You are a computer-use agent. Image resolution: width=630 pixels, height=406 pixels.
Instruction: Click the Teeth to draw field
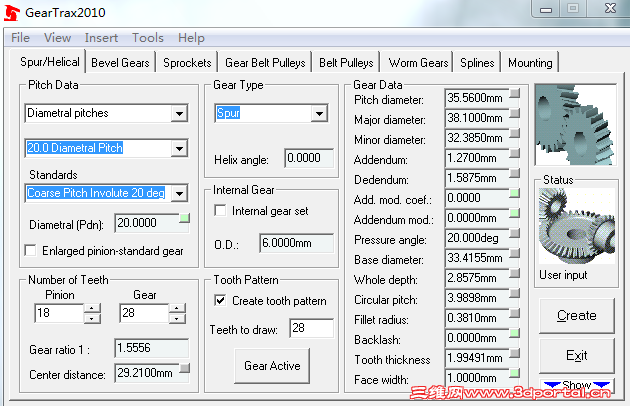(x=311, y=328)
